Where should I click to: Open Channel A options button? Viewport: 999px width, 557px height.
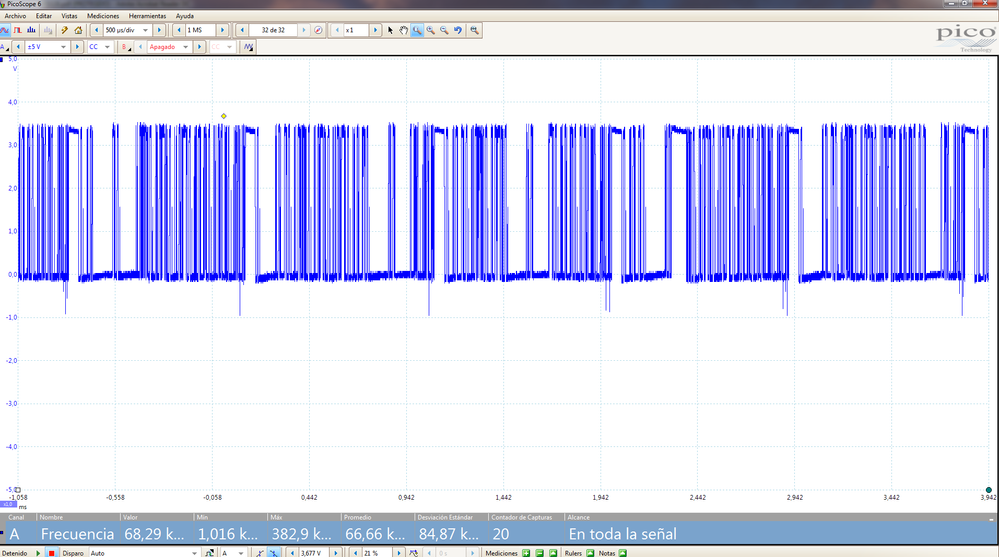pos(4,47)
